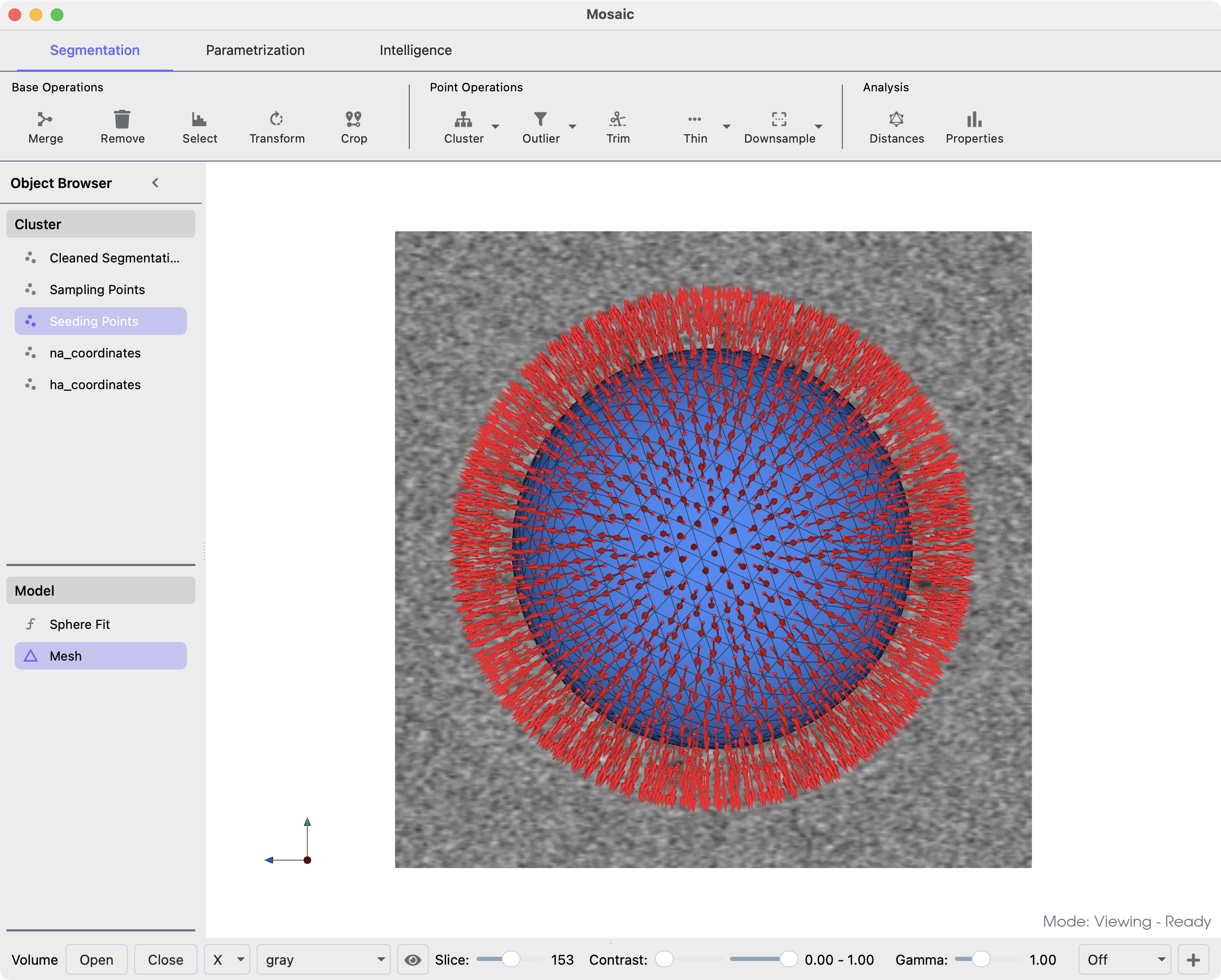Image resolution: width=1221 pixels, height=980 pixels.
Task: Run the Cluster point operation
Action: [x=463, y=127]
